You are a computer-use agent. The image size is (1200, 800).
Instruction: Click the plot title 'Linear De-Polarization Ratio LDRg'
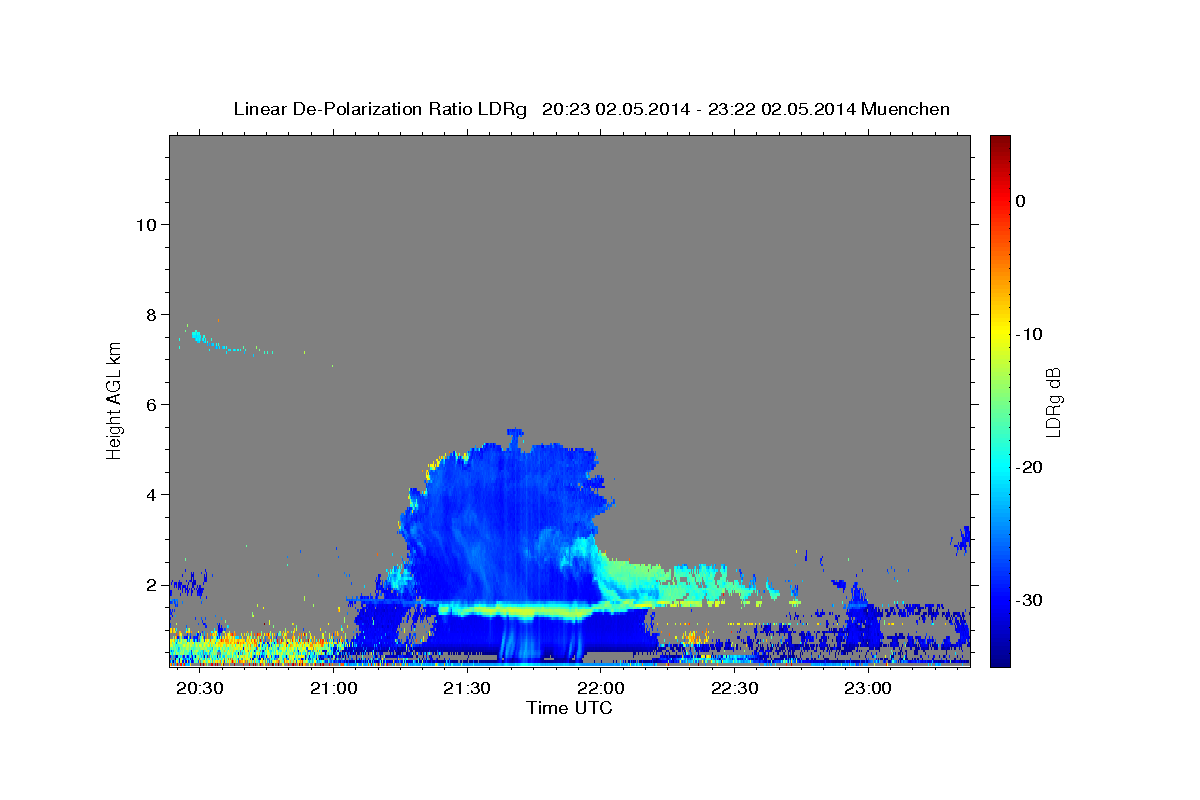coord(379,109)
